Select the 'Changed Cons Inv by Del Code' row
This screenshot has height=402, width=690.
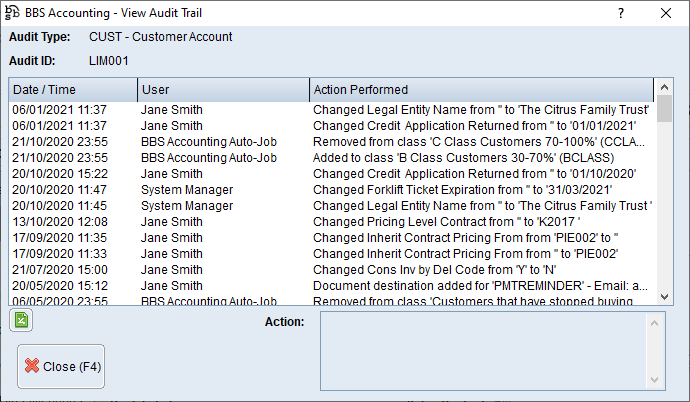480,270
